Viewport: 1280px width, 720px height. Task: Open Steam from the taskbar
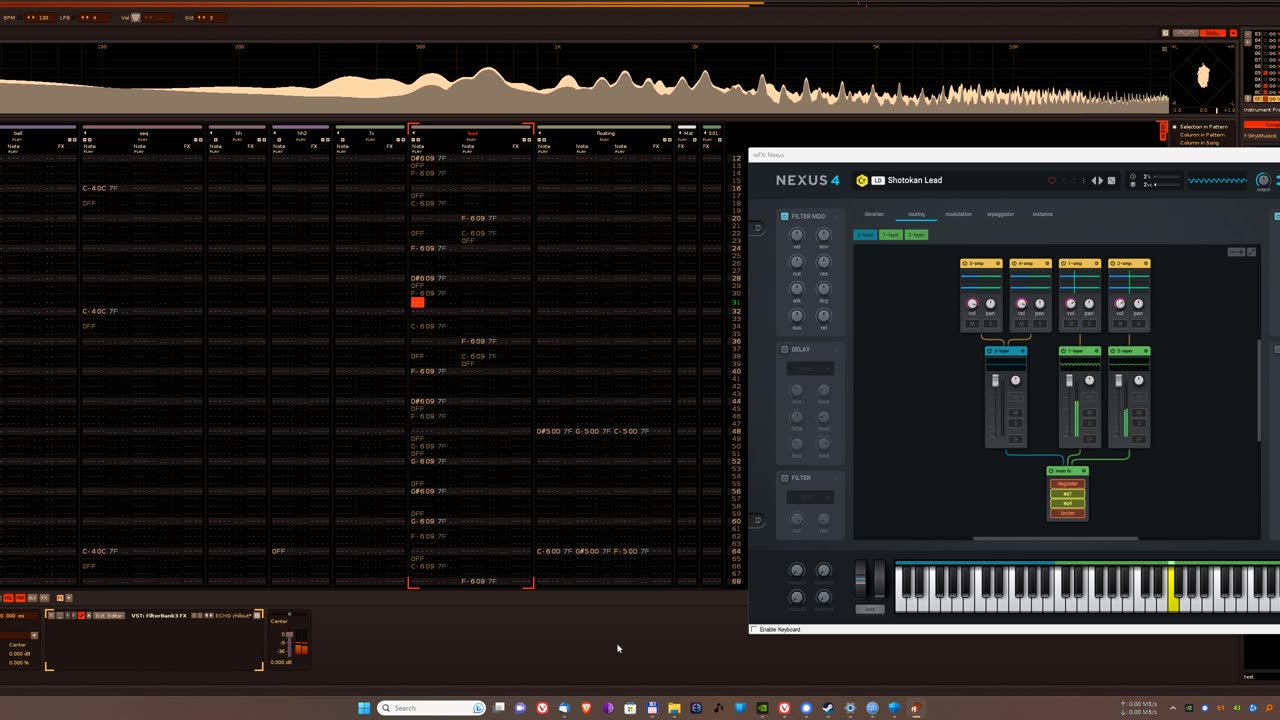point(828,708)
